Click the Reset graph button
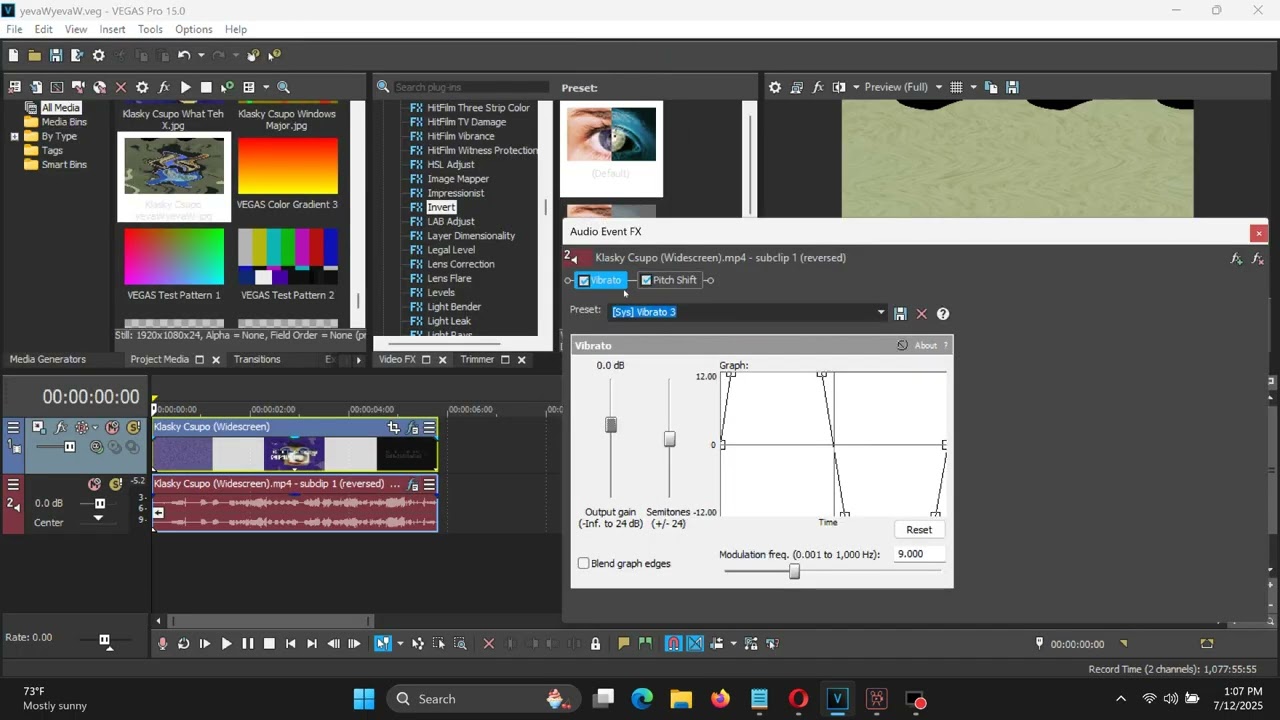Viewport: 1280px width, 720px height. click(x=919, y=530)
